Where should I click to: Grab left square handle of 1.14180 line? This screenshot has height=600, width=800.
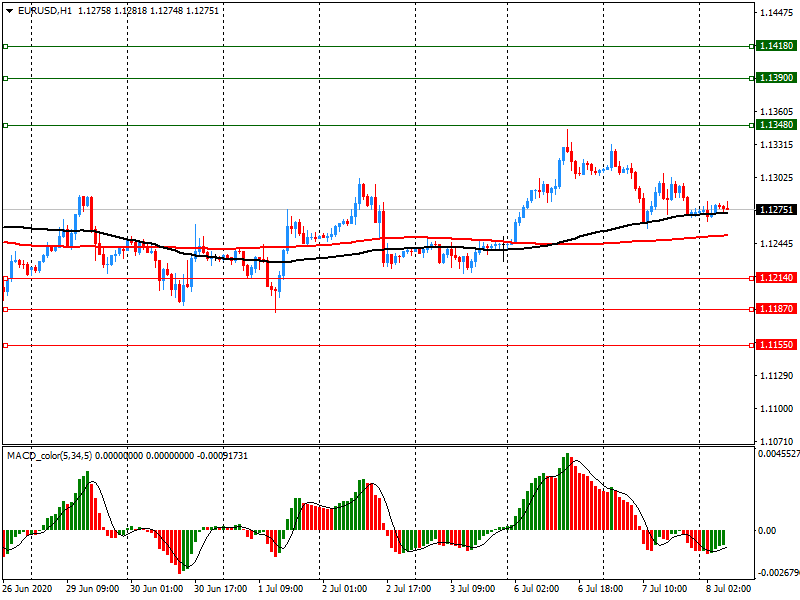(x=5, y=46)
